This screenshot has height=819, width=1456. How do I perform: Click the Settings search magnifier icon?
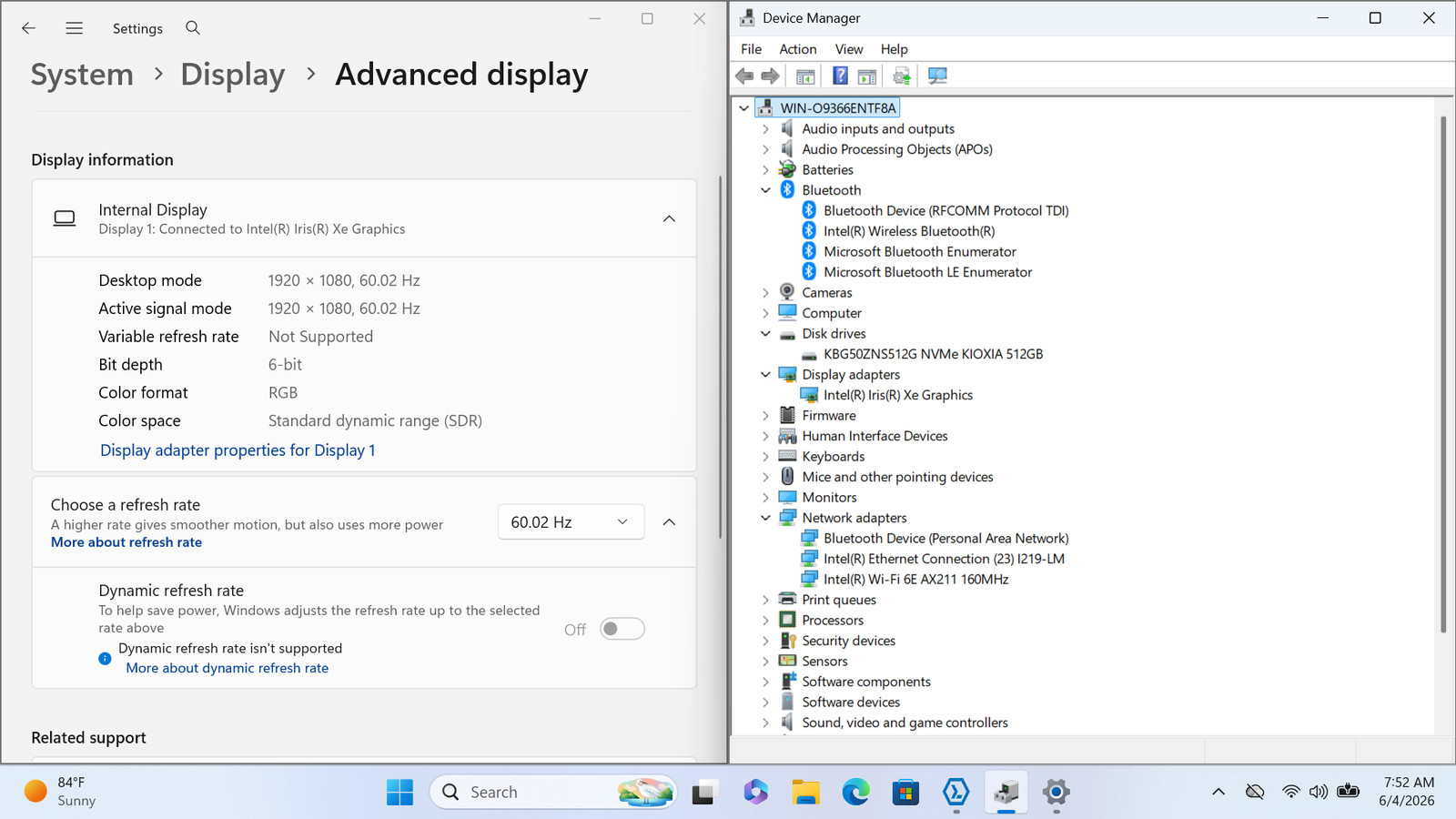pos(193,28)
